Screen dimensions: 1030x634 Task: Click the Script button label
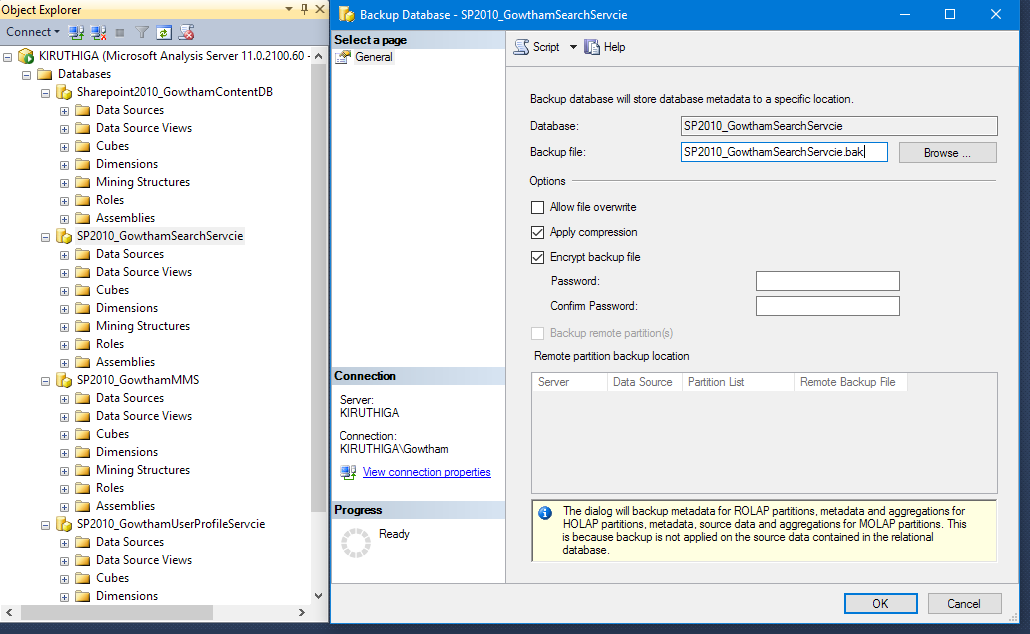(x=546, y=47)
